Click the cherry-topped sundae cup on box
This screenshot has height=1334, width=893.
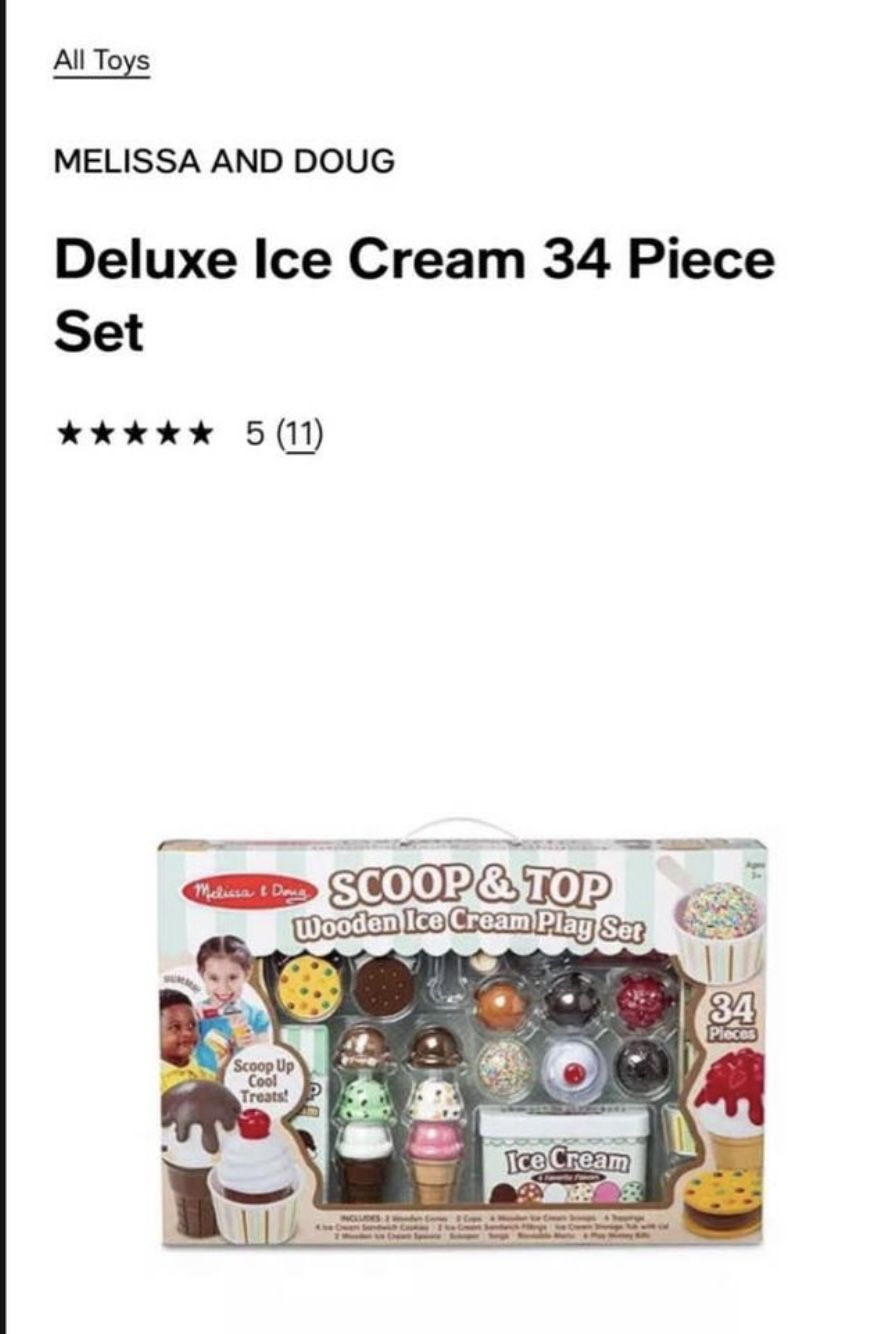pos(256,1177)
